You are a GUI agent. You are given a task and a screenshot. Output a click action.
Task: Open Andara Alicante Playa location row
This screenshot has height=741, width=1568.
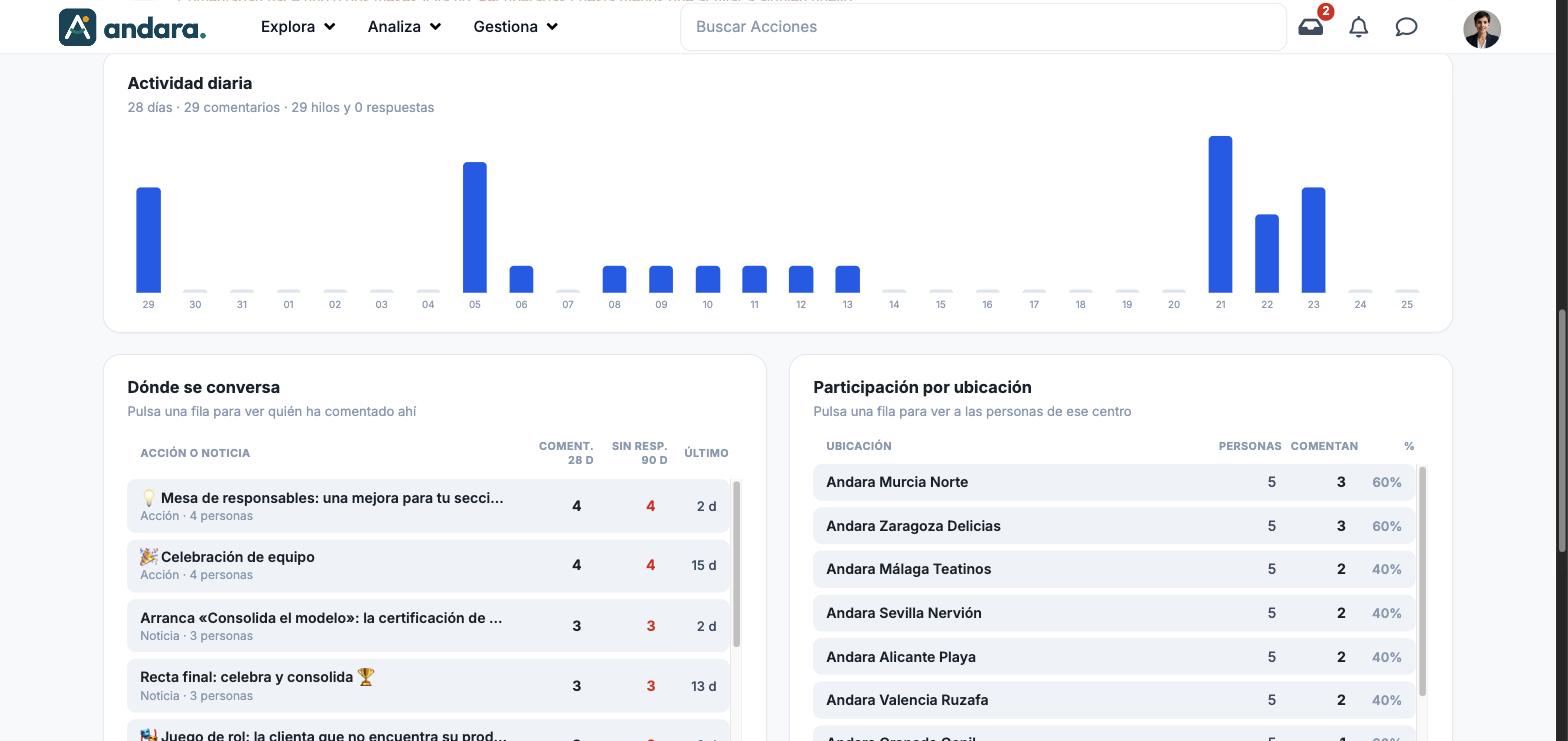tap(1114, 657)
